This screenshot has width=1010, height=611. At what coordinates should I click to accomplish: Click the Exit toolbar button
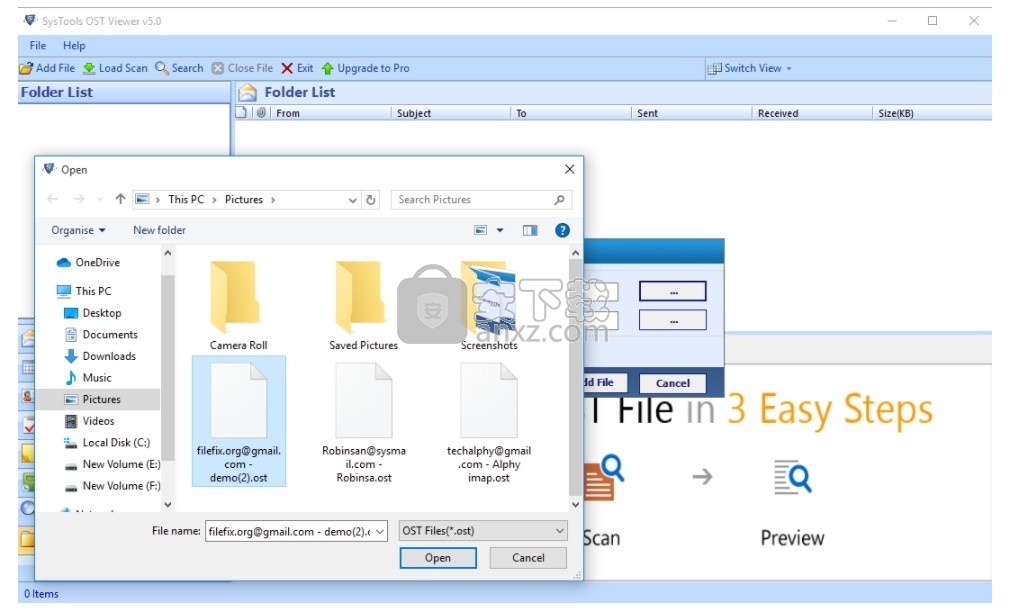pyautogui.click(x=298, y=68)
